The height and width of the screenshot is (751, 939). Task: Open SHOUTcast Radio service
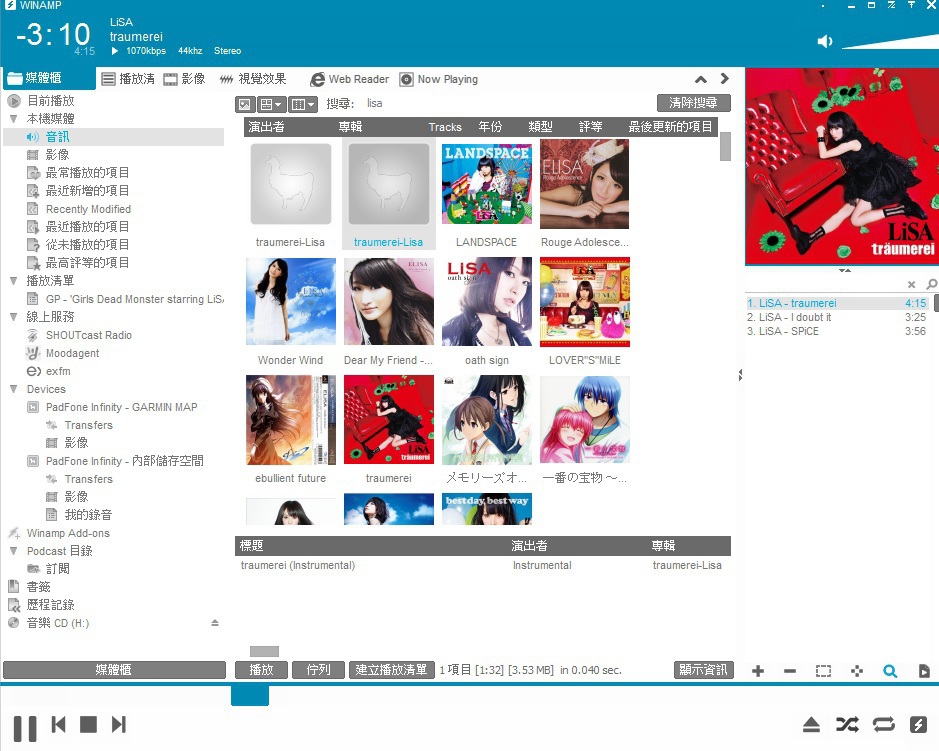[x=89, y=335]
